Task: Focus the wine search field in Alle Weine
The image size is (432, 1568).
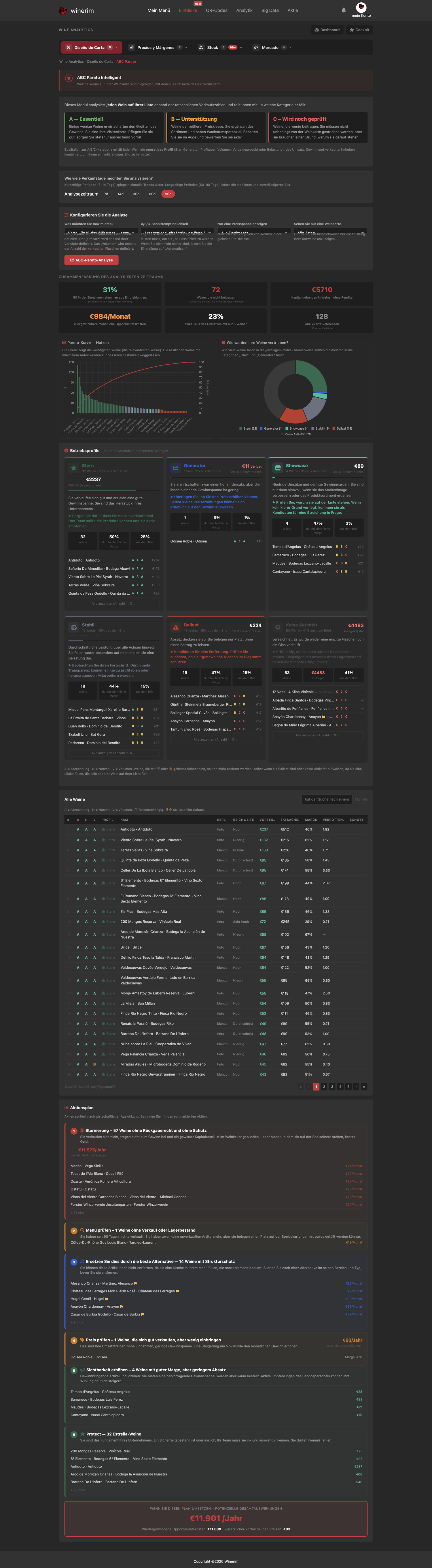Action: tap(327, 799)
